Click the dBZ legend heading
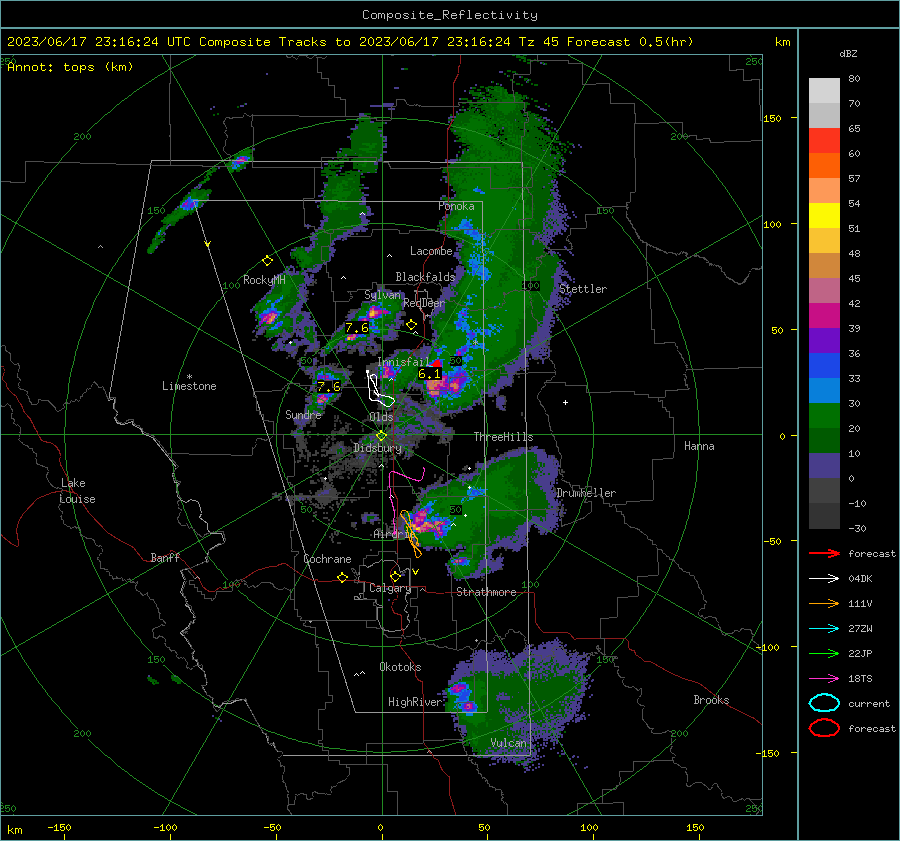Viewport: 900px width, 841px height. point(848,53)
